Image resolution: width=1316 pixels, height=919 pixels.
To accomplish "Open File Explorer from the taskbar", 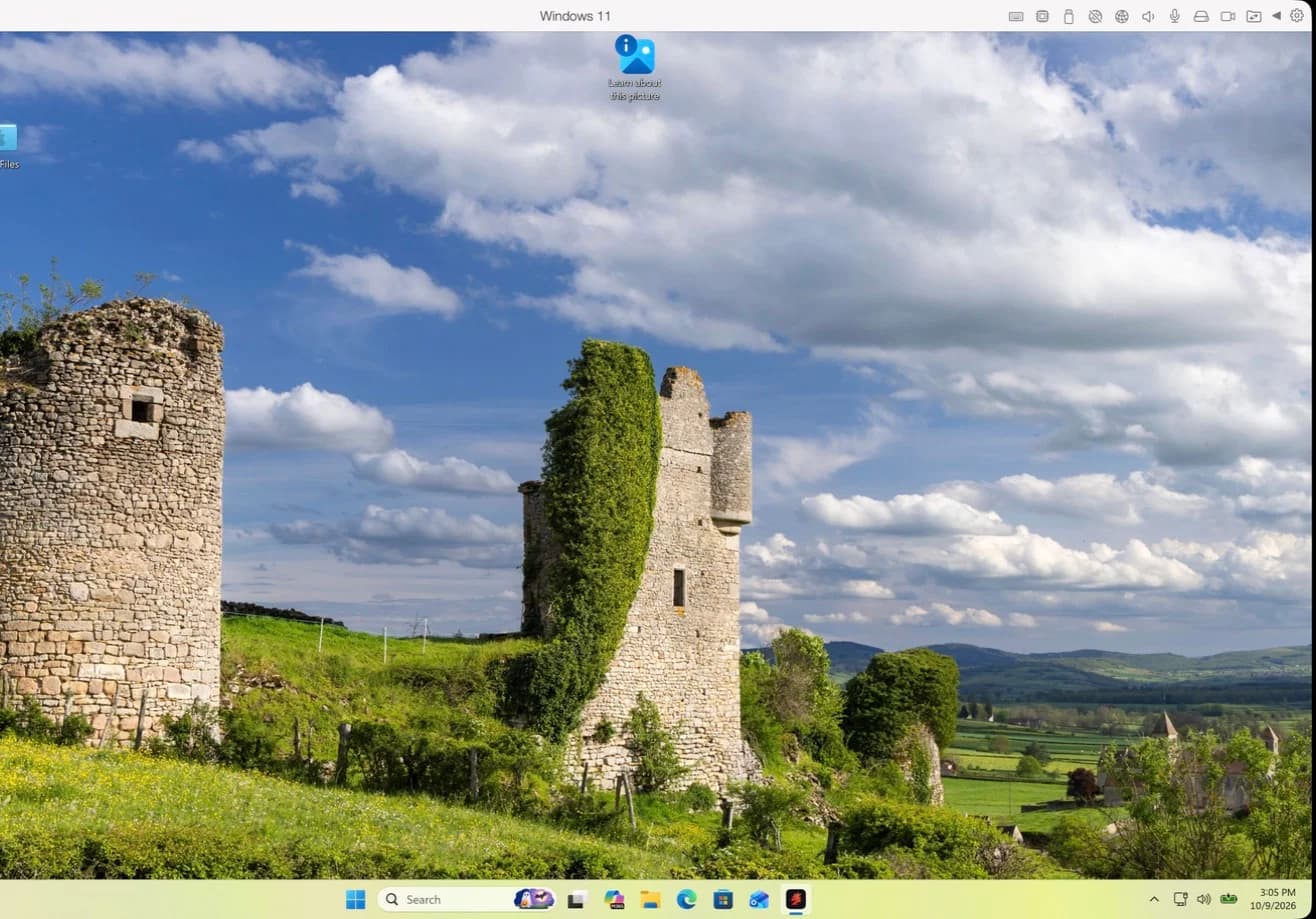I will (x=650, y=899).
